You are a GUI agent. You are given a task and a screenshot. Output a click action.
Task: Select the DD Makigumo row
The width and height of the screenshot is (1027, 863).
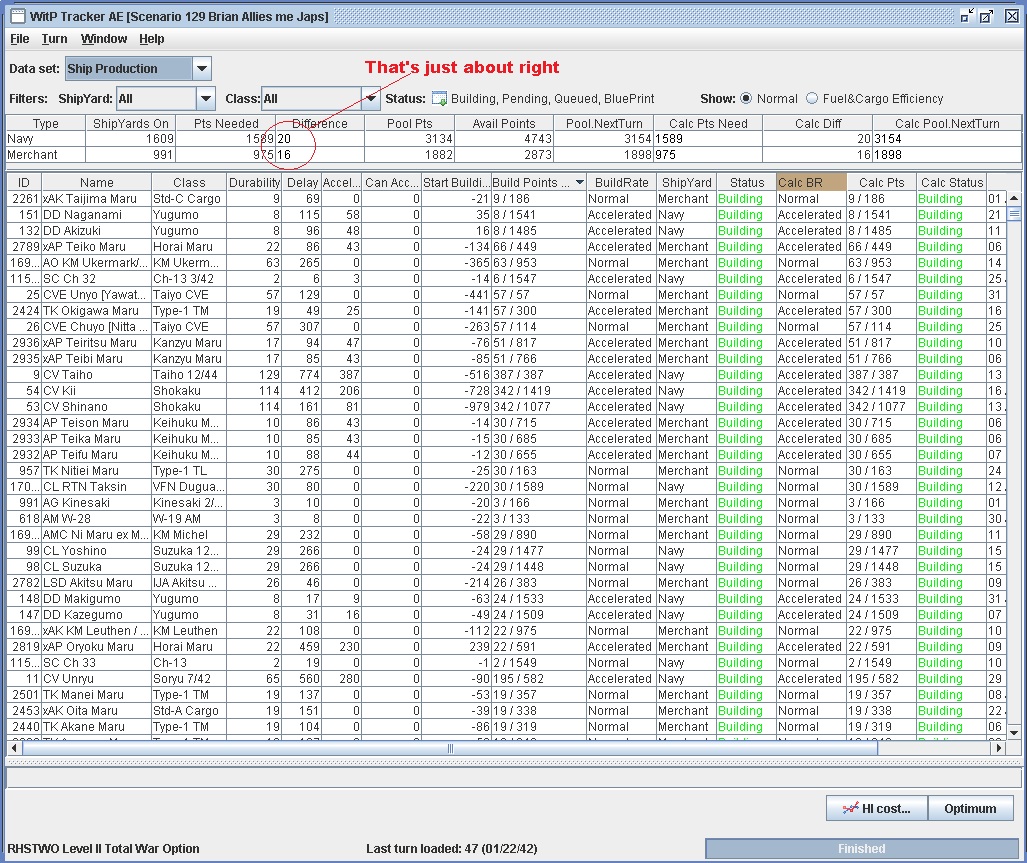(x=506, y=598)
